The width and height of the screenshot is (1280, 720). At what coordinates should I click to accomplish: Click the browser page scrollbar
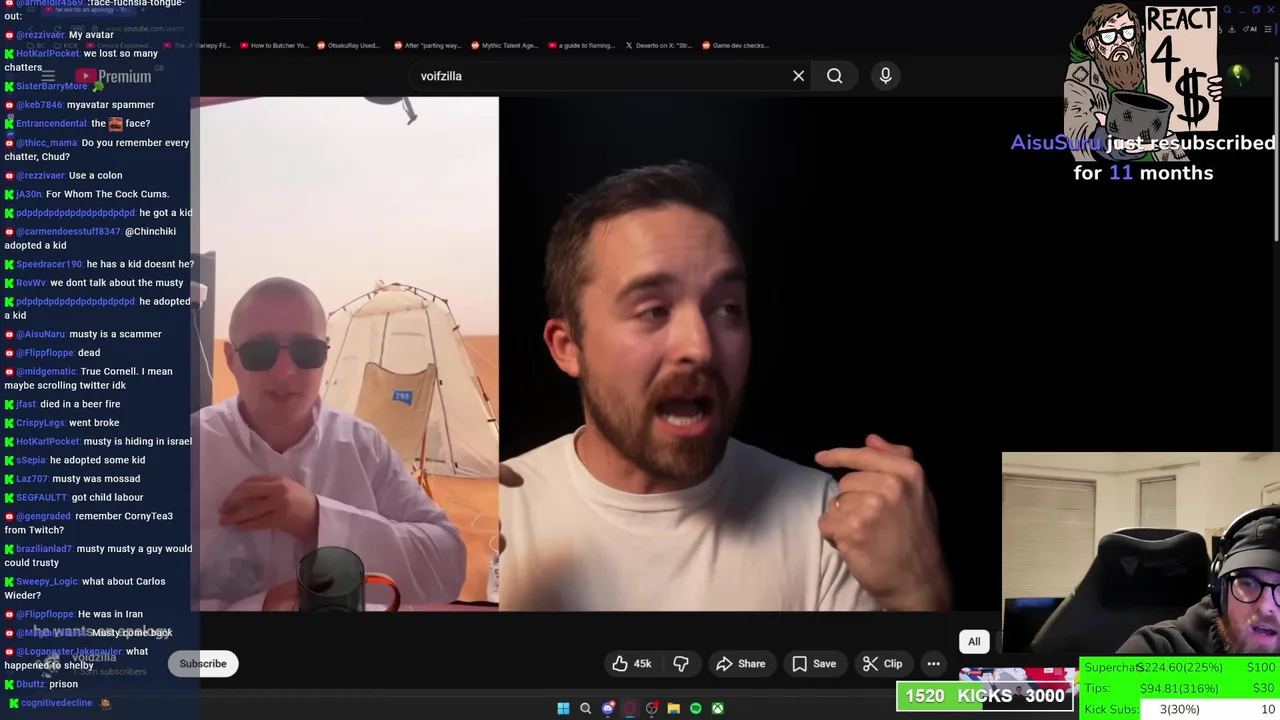1275,150
